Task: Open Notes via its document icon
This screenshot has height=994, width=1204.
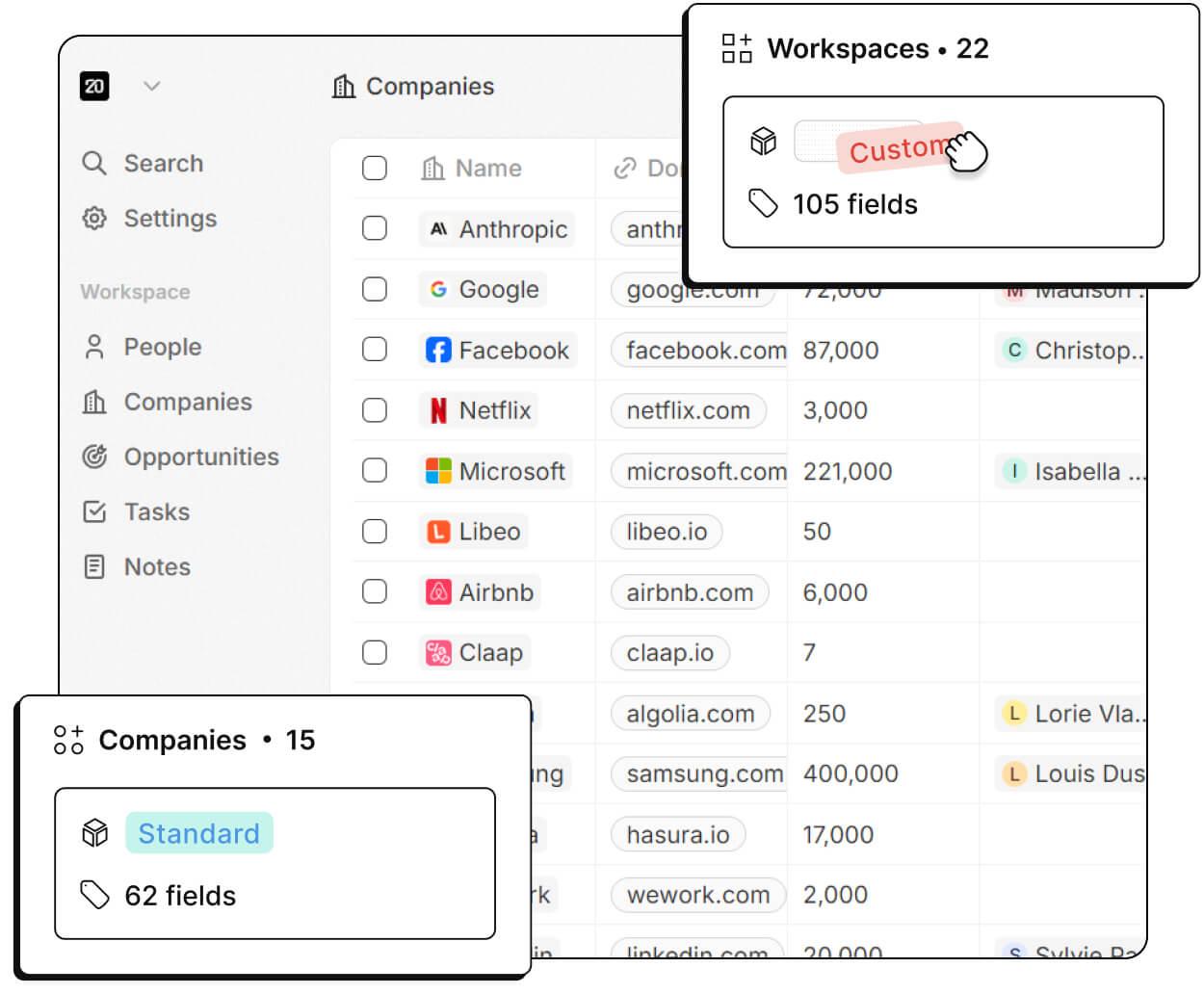Action: tap(94, 567)
